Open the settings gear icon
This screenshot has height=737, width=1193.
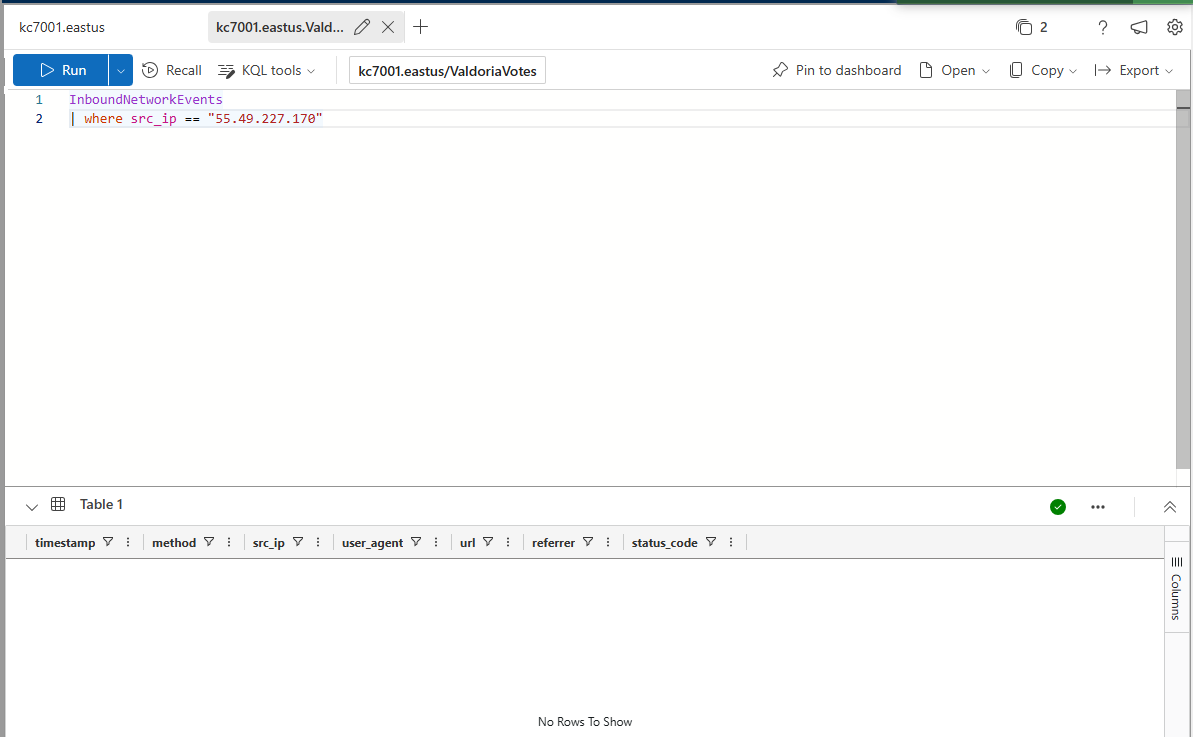tap(1175, 27)
